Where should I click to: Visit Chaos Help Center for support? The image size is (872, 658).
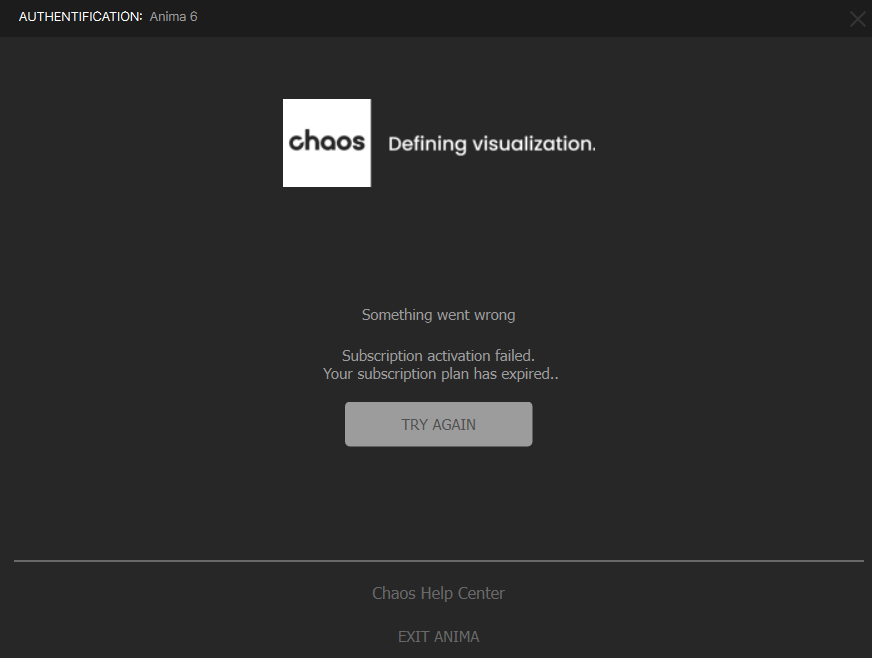click(438, 593)
